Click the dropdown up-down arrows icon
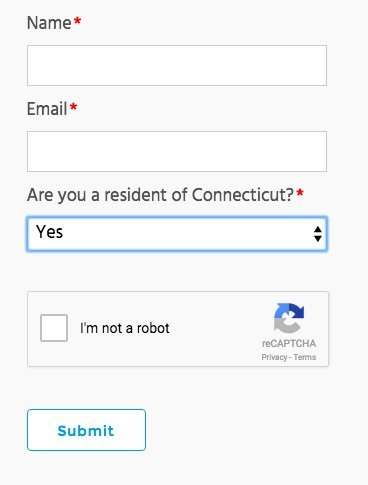 (318, 234)
